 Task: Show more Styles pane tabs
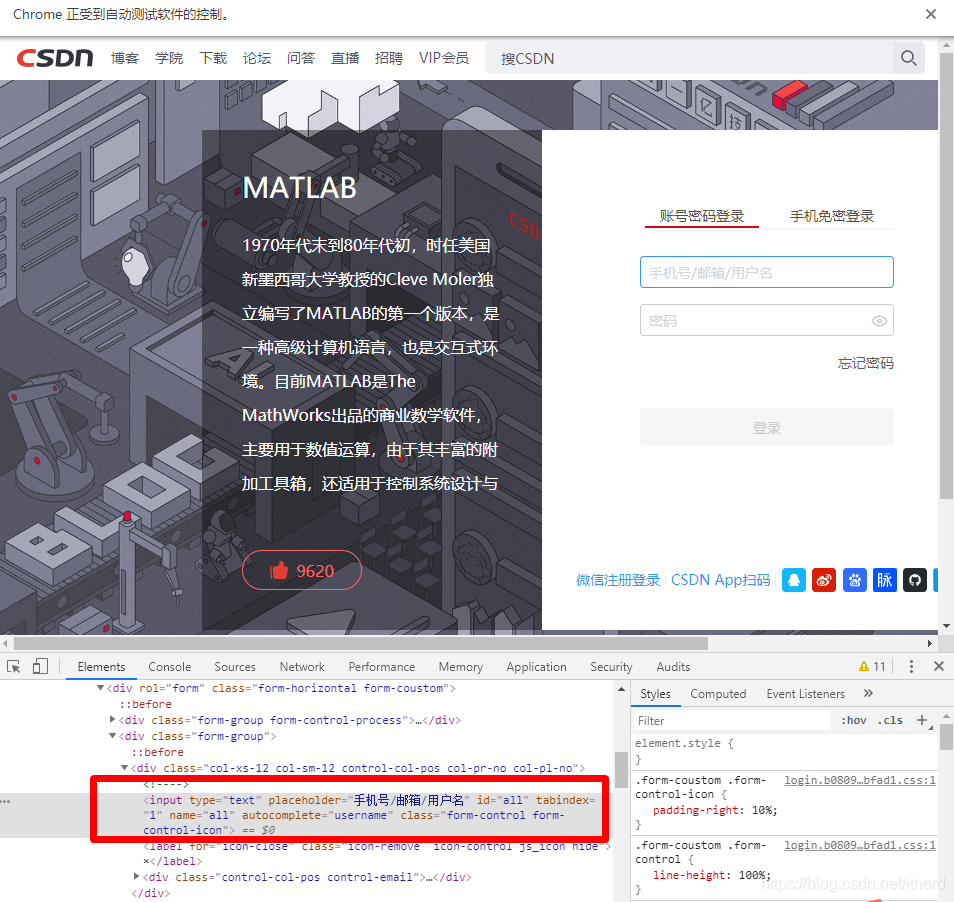(x=868, y=693)
